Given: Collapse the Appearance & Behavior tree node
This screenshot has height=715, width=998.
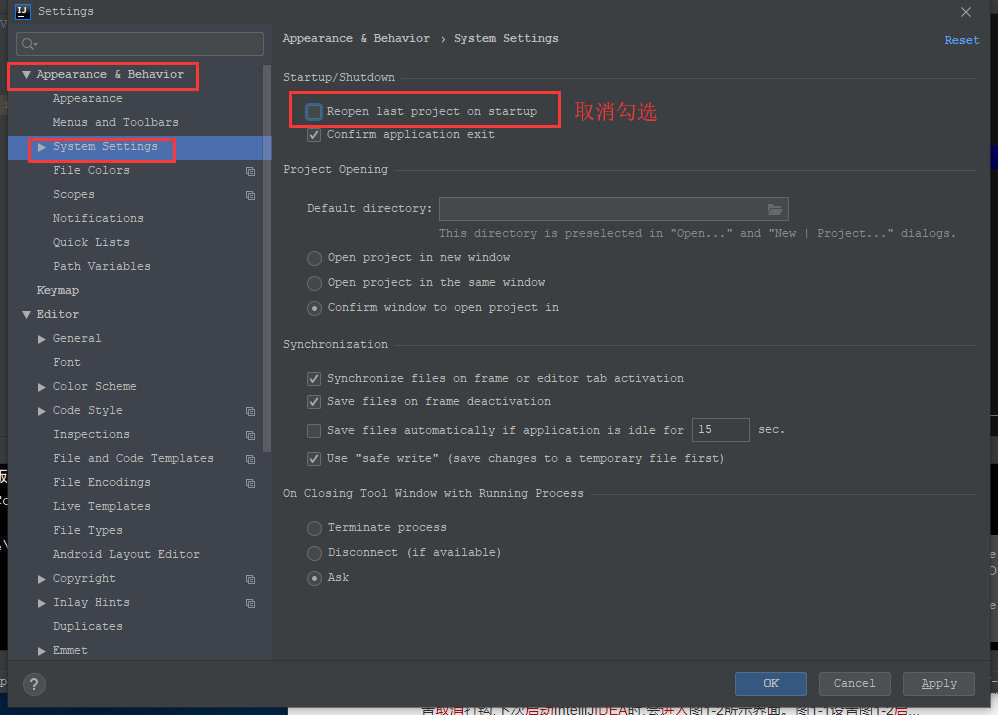Looking at the screenshot, I should [26, 74].
